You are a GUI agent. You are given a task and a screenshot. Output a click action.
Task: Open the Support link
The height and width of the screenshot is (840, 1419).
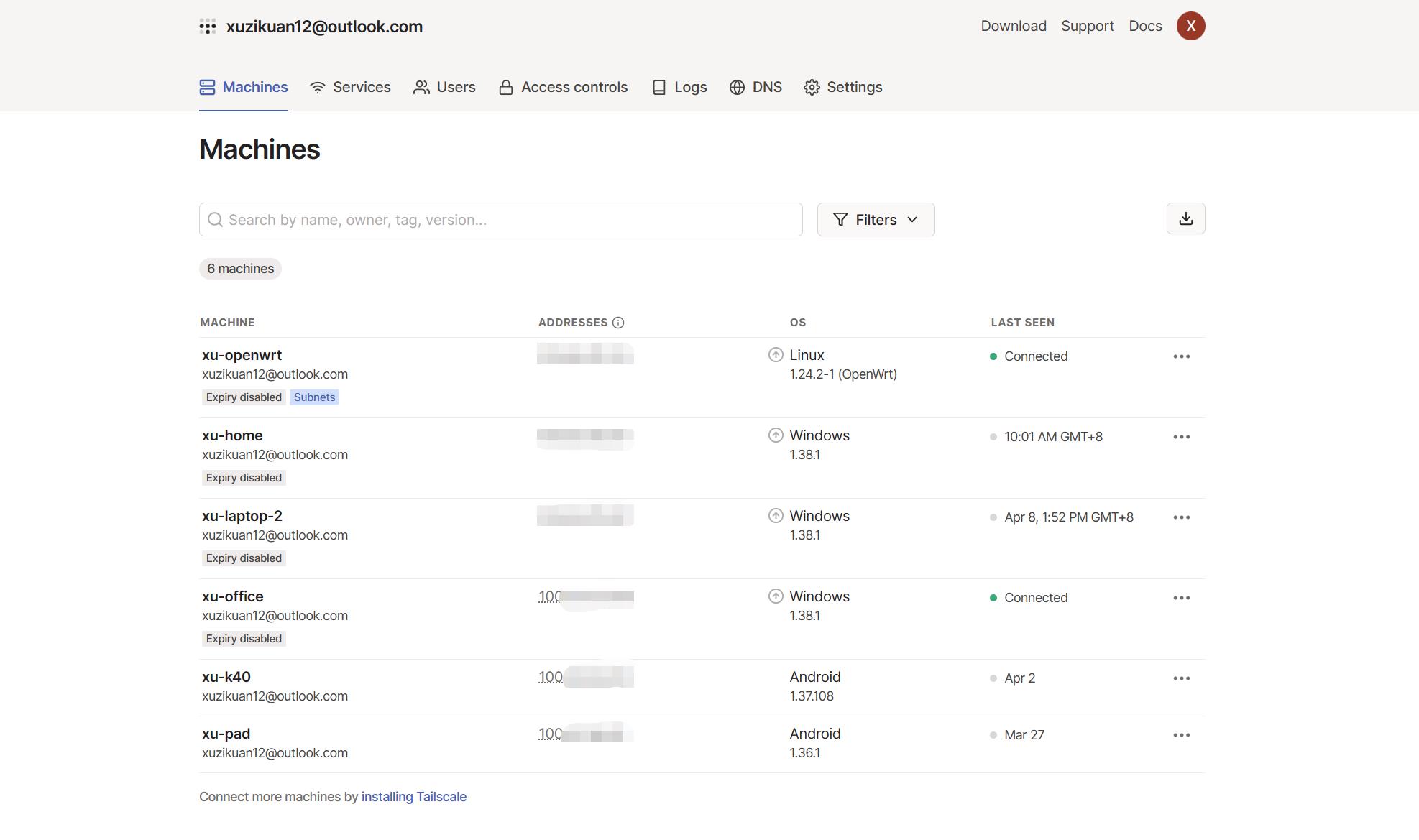click(1088, 26)
